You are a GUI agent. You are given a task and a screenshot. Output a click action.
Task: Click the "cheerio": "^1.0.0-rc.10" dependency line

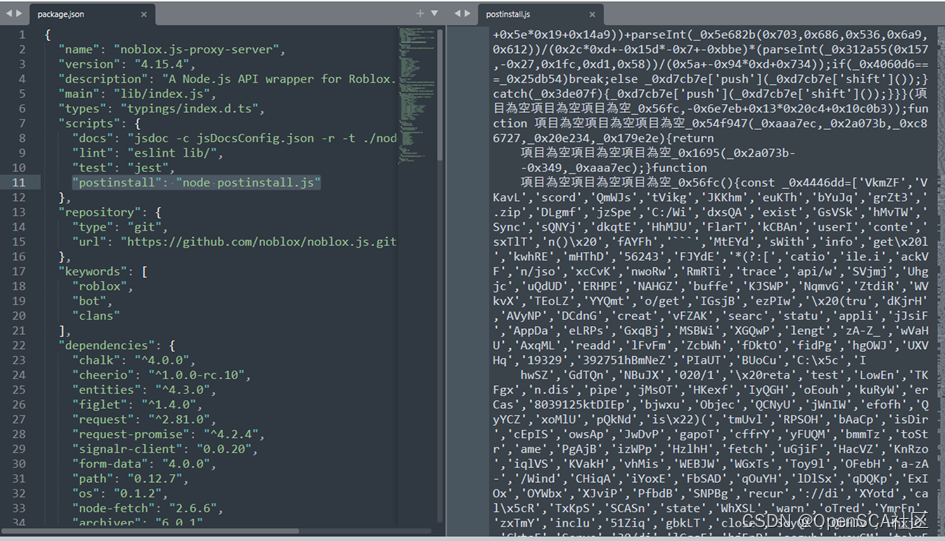pyautogui.click(x=162, y=375)
